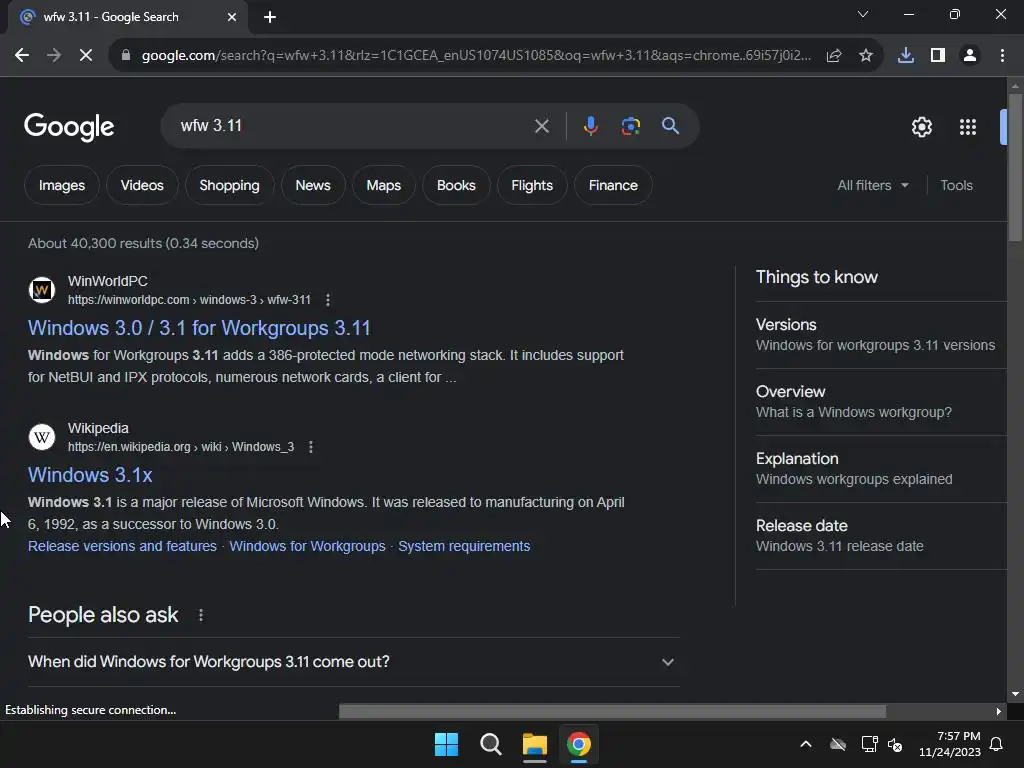Open the tab search chevron
This screenshot has height=768, width=1024.
pos(863,14)
